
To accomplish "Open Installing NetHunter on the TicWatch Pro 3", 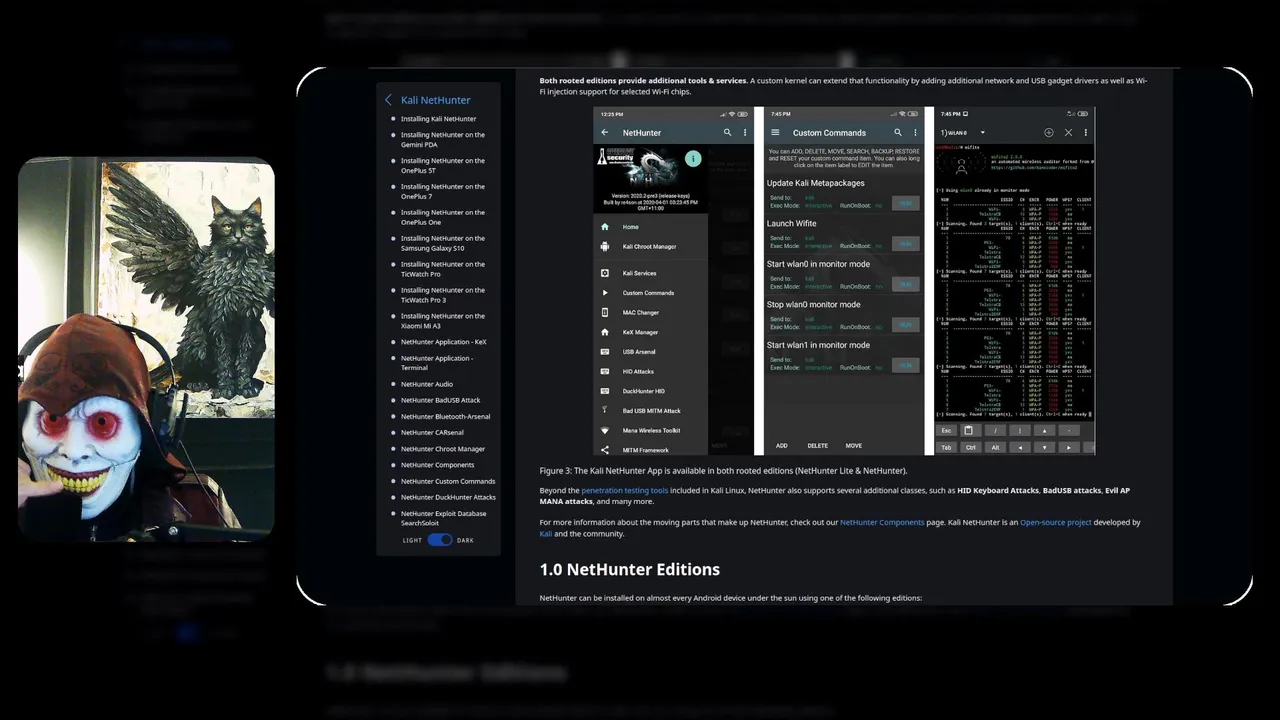I will pyautogui.click(x=443, y=295).
